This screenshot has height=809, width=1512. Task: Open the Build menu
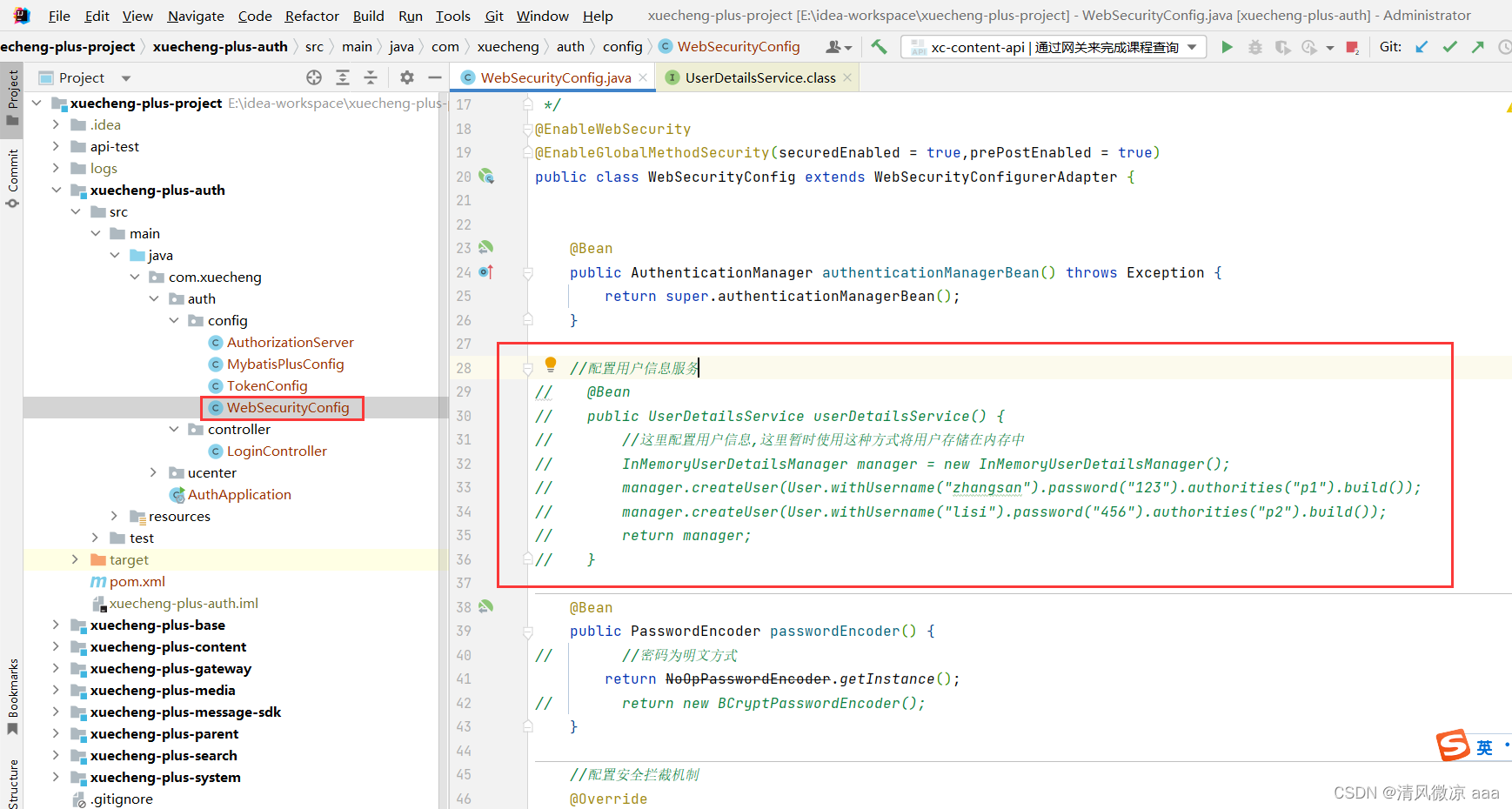(x=368, y=16)
